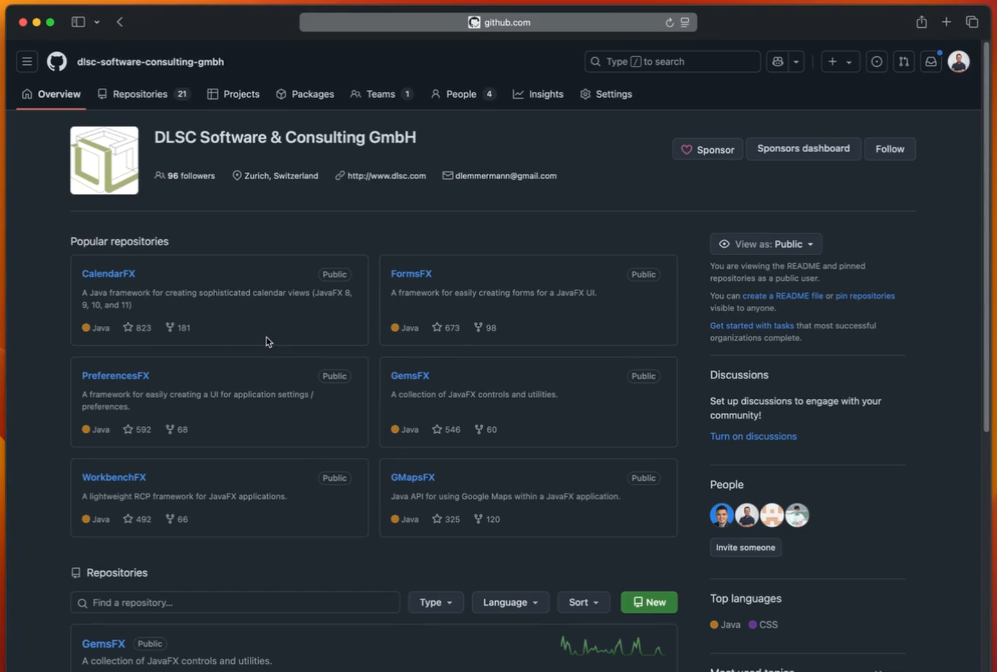This screenshot has height=672, width=997.
Task: Open the Insights tab
Action: click(538, 94)
